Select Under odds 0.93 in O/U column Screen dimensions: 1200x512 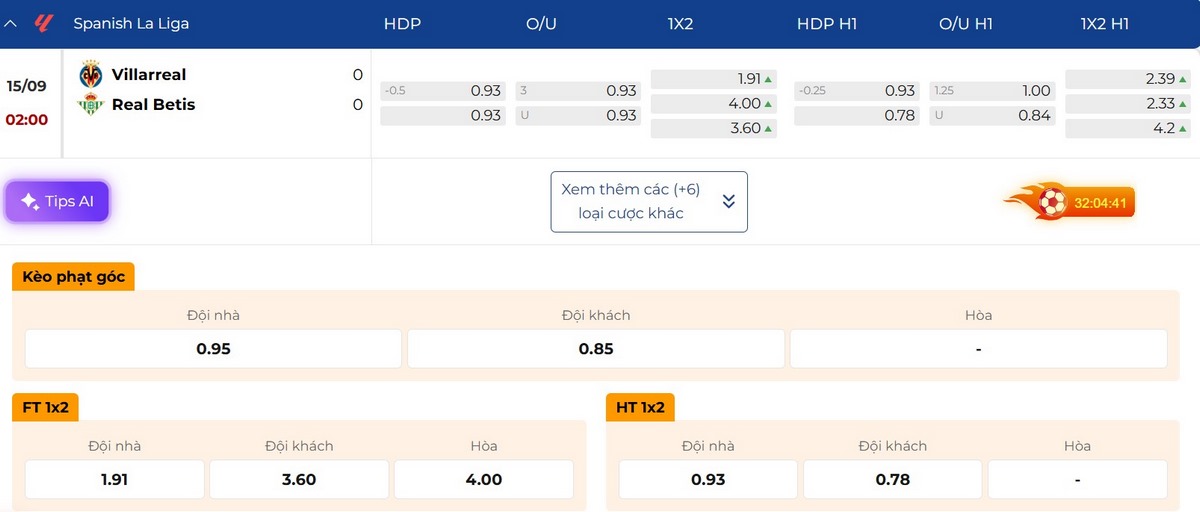[578, 115]
